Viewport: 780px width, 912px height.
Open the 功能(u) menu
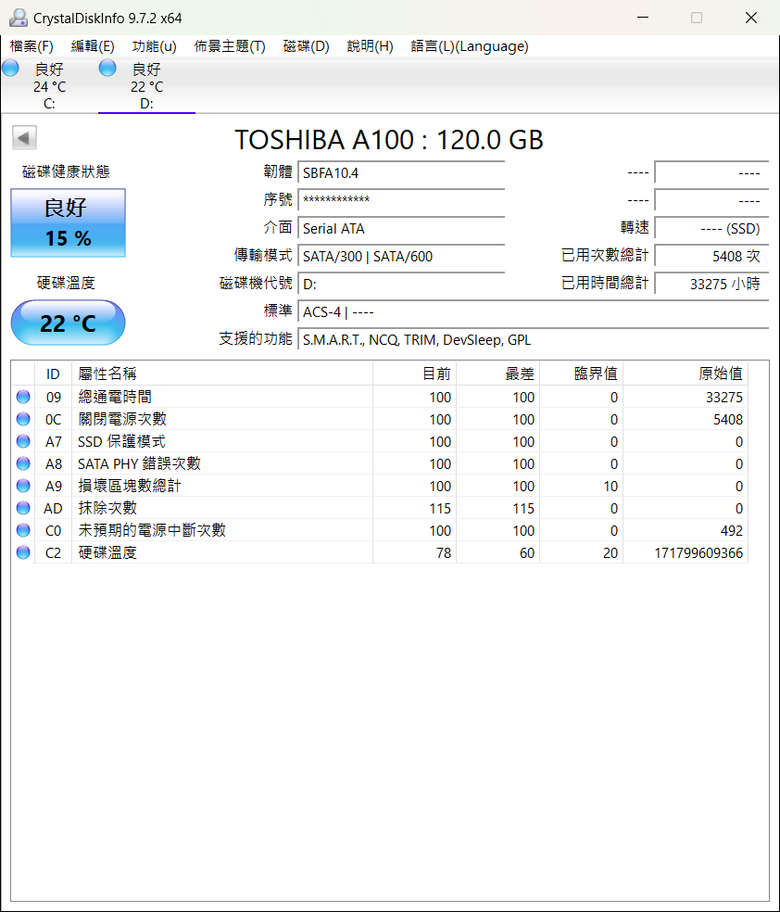154,46
